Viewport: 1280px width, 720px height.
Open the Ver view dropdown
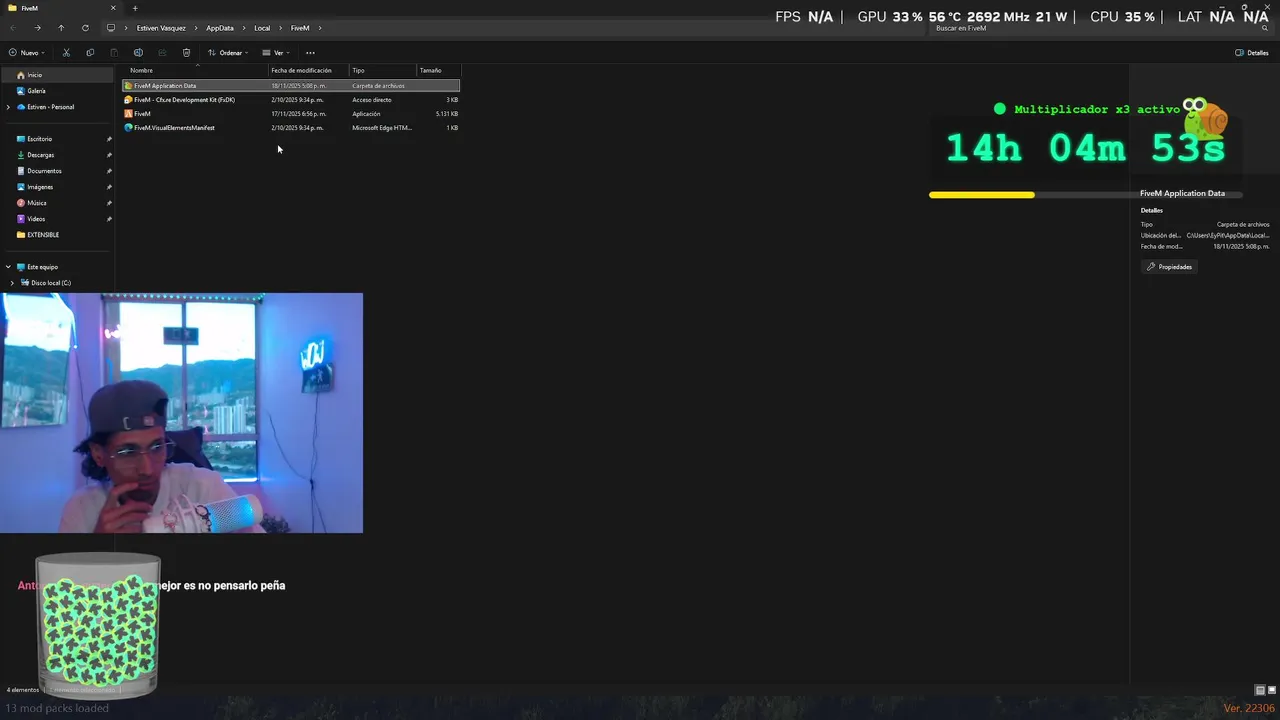click(x=276, y=53)
